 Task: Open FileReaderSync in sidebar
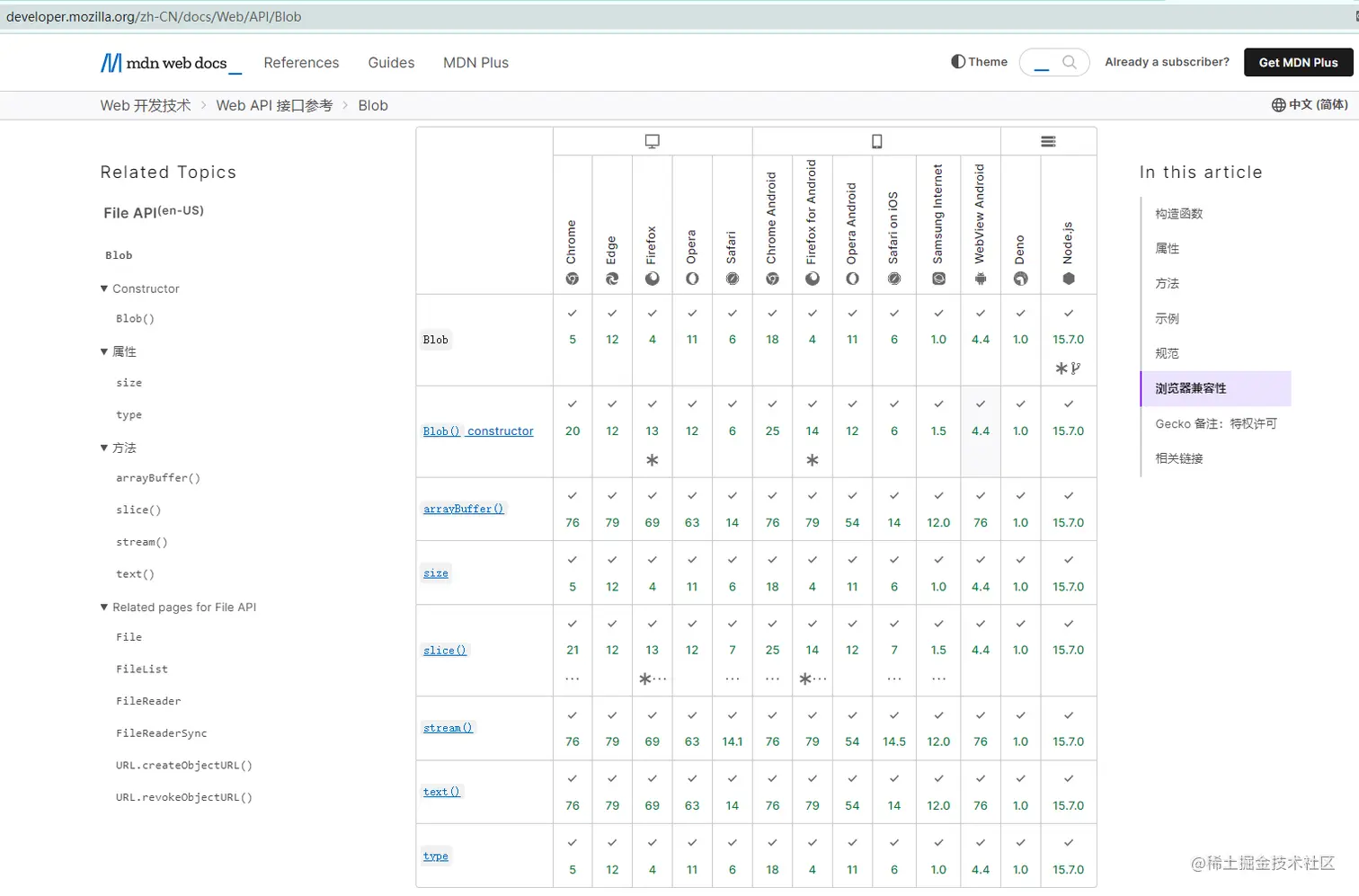point(161,733)
